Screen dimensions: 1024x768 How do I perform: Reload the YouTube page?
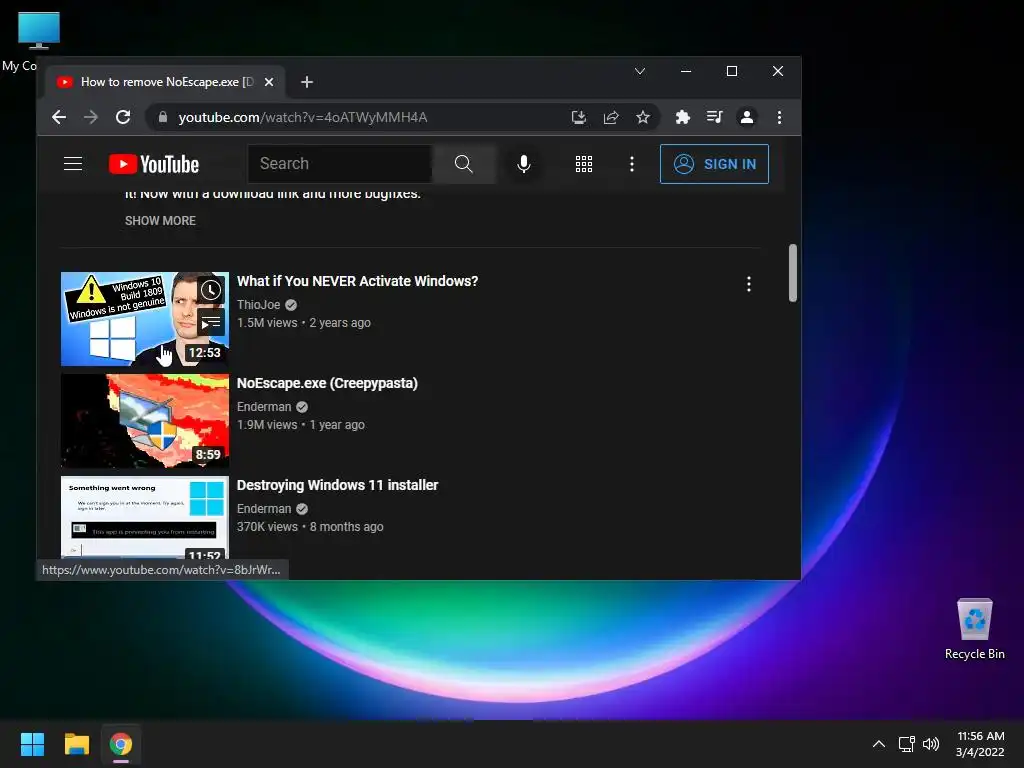(123, 117)
